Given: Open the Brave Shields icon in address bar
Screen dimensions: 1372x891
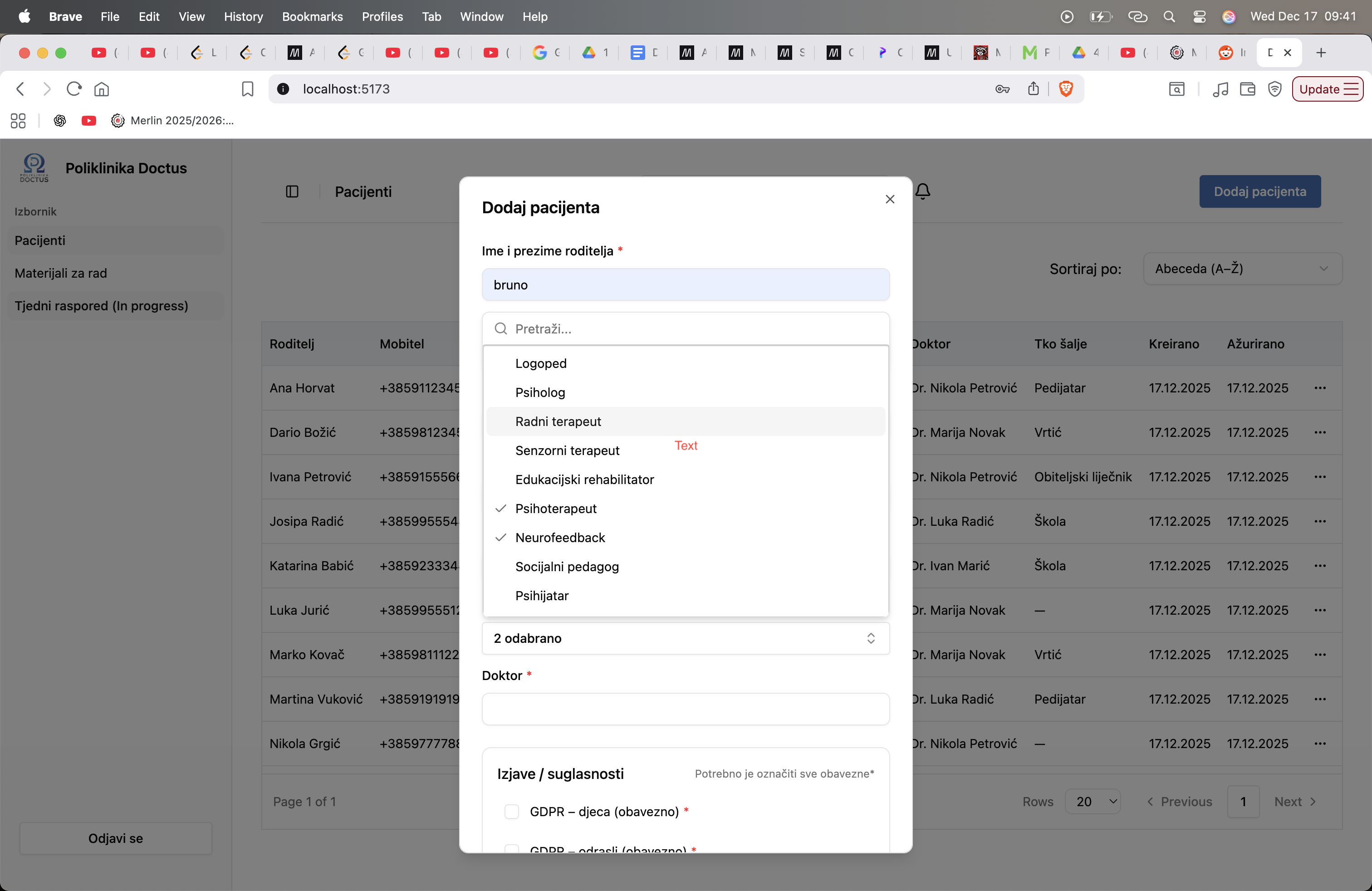Looking at the screenshot, I should pos(1065,89).
